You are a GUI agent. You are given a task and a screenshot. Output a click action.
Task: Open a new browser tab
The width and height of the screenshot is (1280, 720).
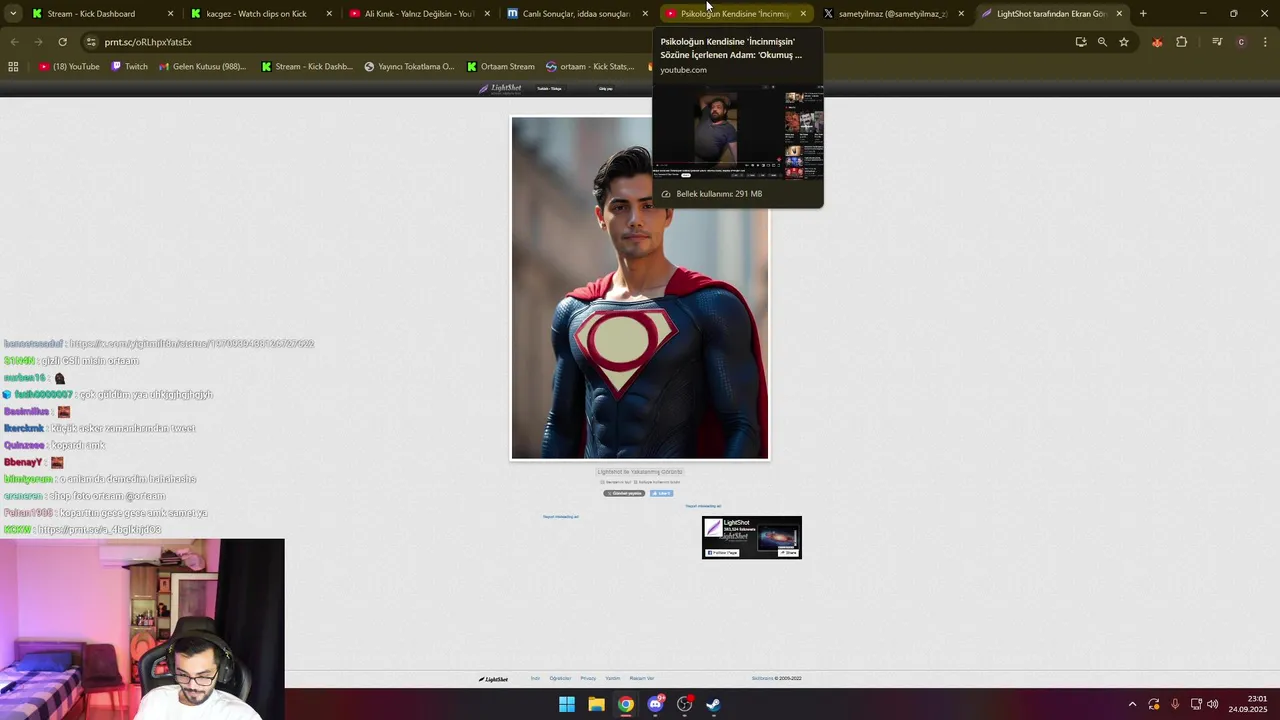point(1143,14)
